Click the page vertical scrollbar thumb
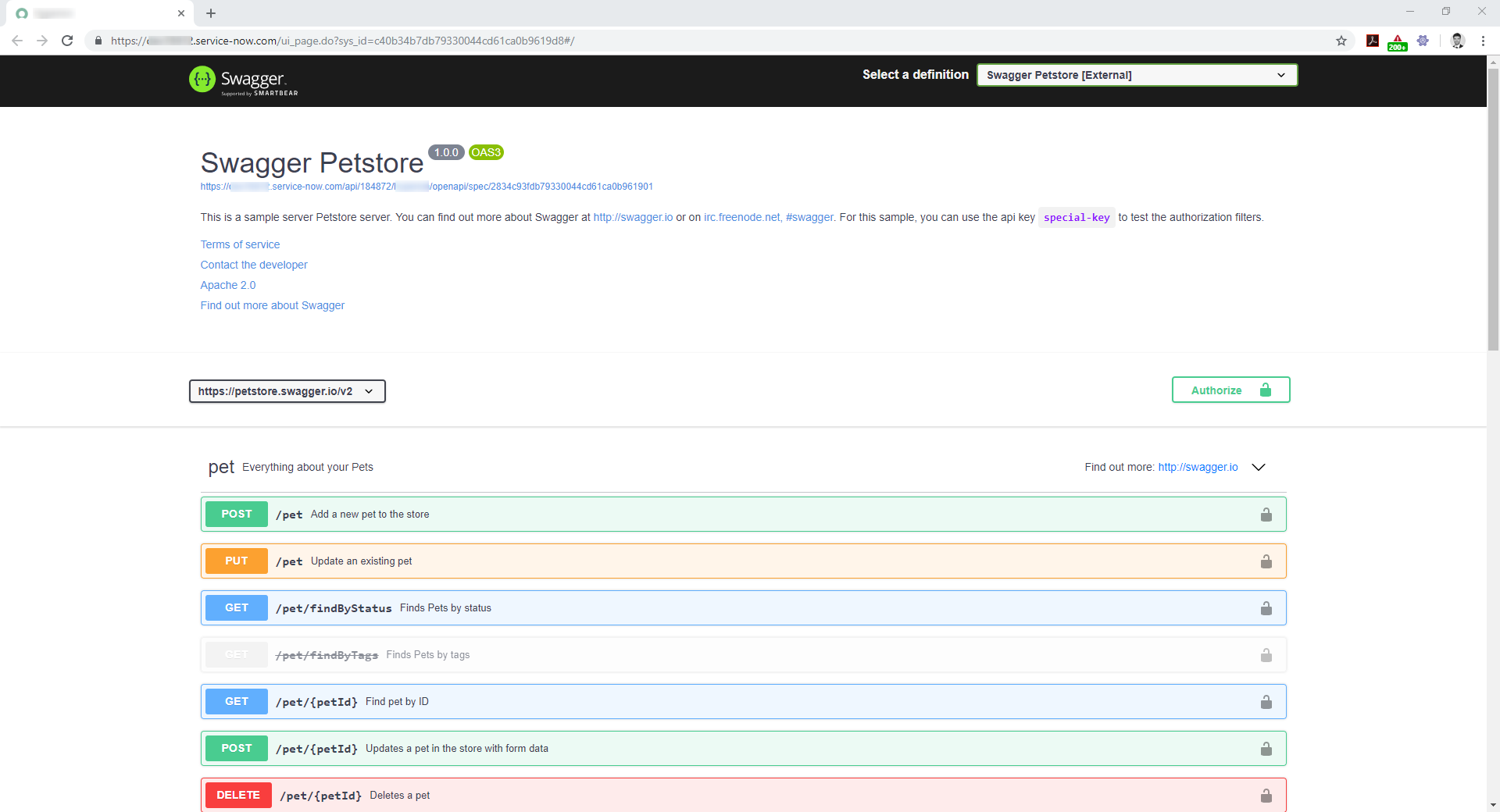 [1493, 209]
